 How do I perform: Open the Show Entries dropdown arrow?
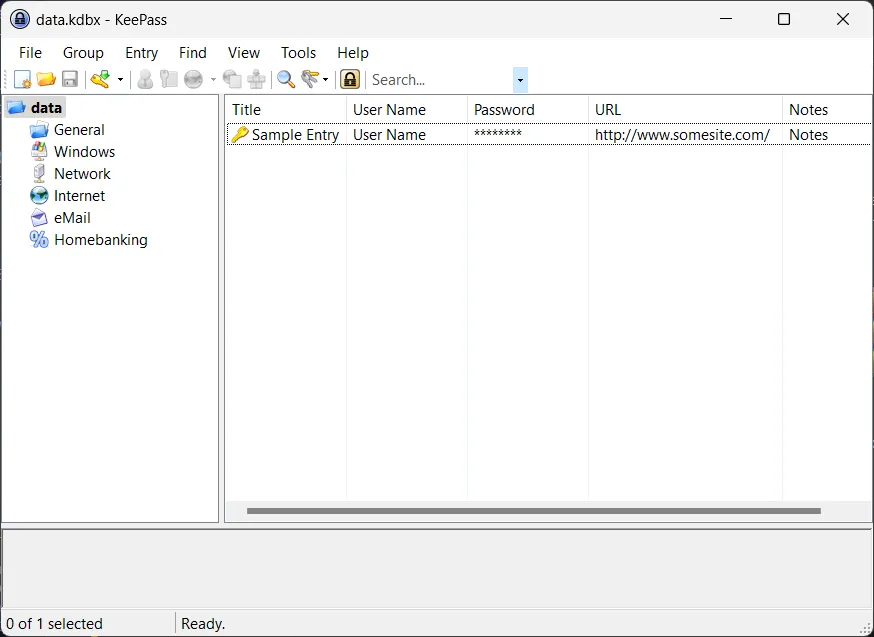point(326,80)
